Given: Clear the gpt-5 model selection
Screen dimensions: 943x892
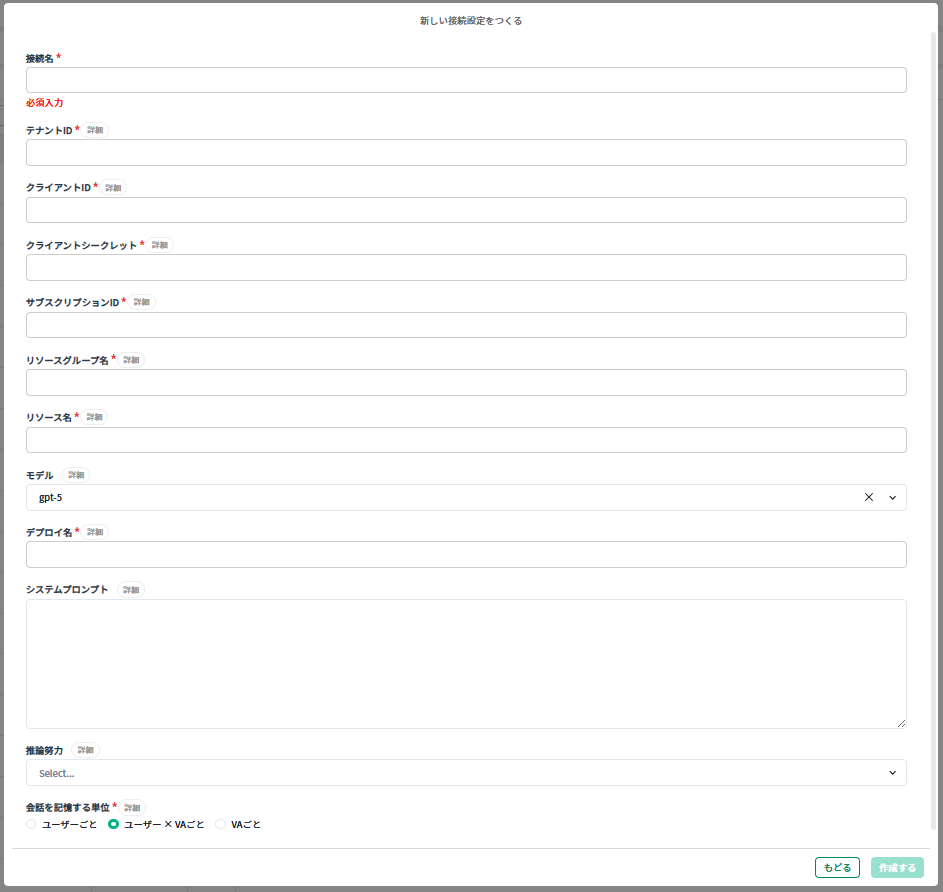Looking at the screenshot, I should pos(868,497).
